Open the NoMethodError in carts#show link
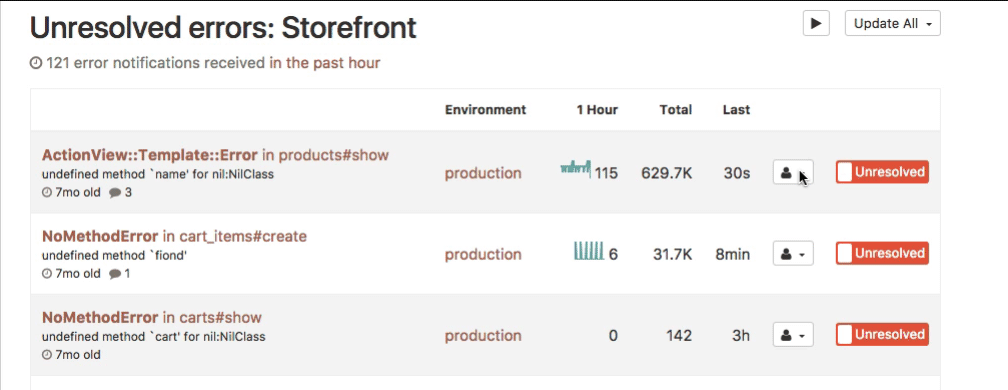This screenshot has width=1008, height=390. (x=152, y=317)
